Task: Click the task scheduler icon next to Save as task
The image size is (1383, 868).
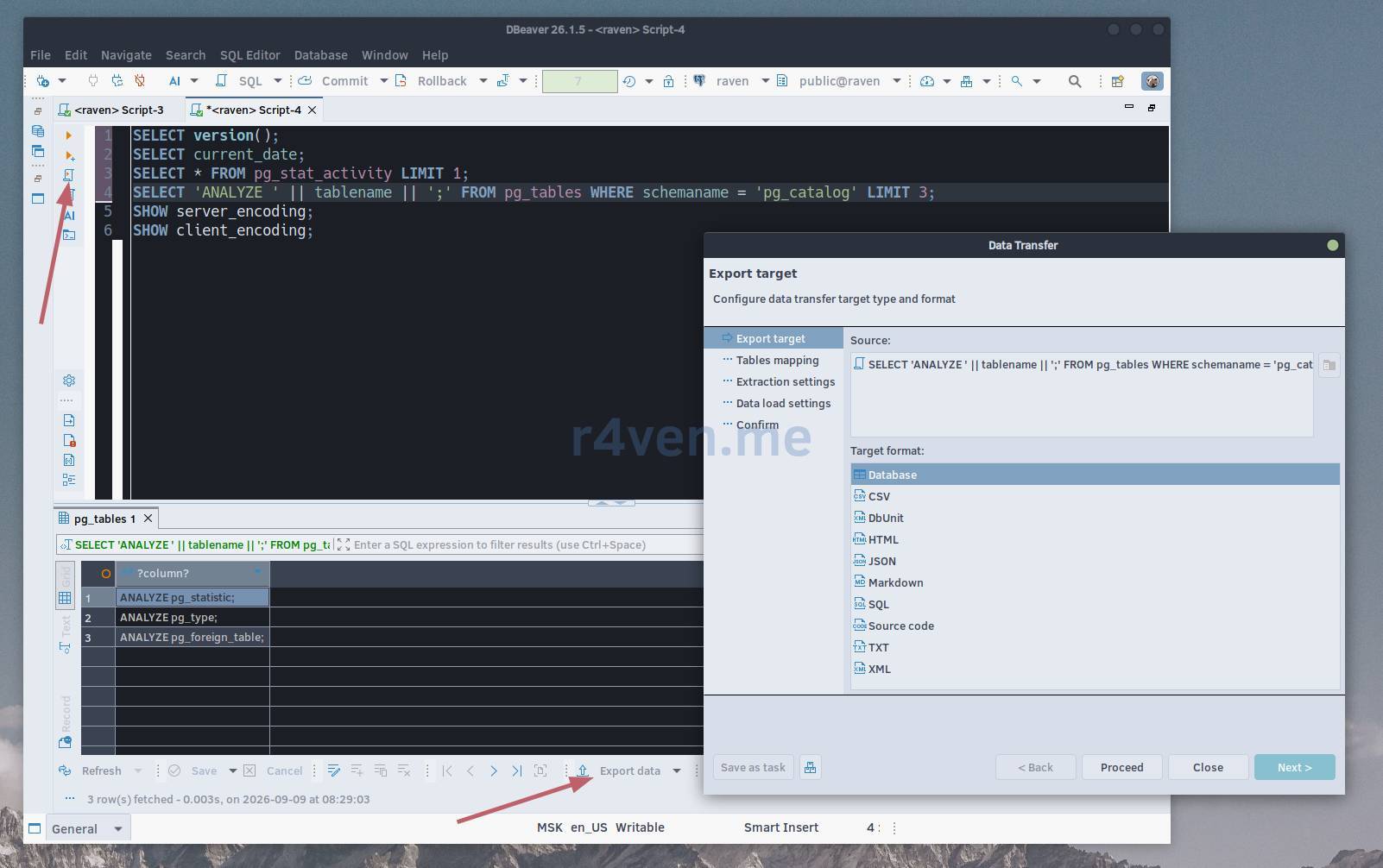Action: point(810,767)
